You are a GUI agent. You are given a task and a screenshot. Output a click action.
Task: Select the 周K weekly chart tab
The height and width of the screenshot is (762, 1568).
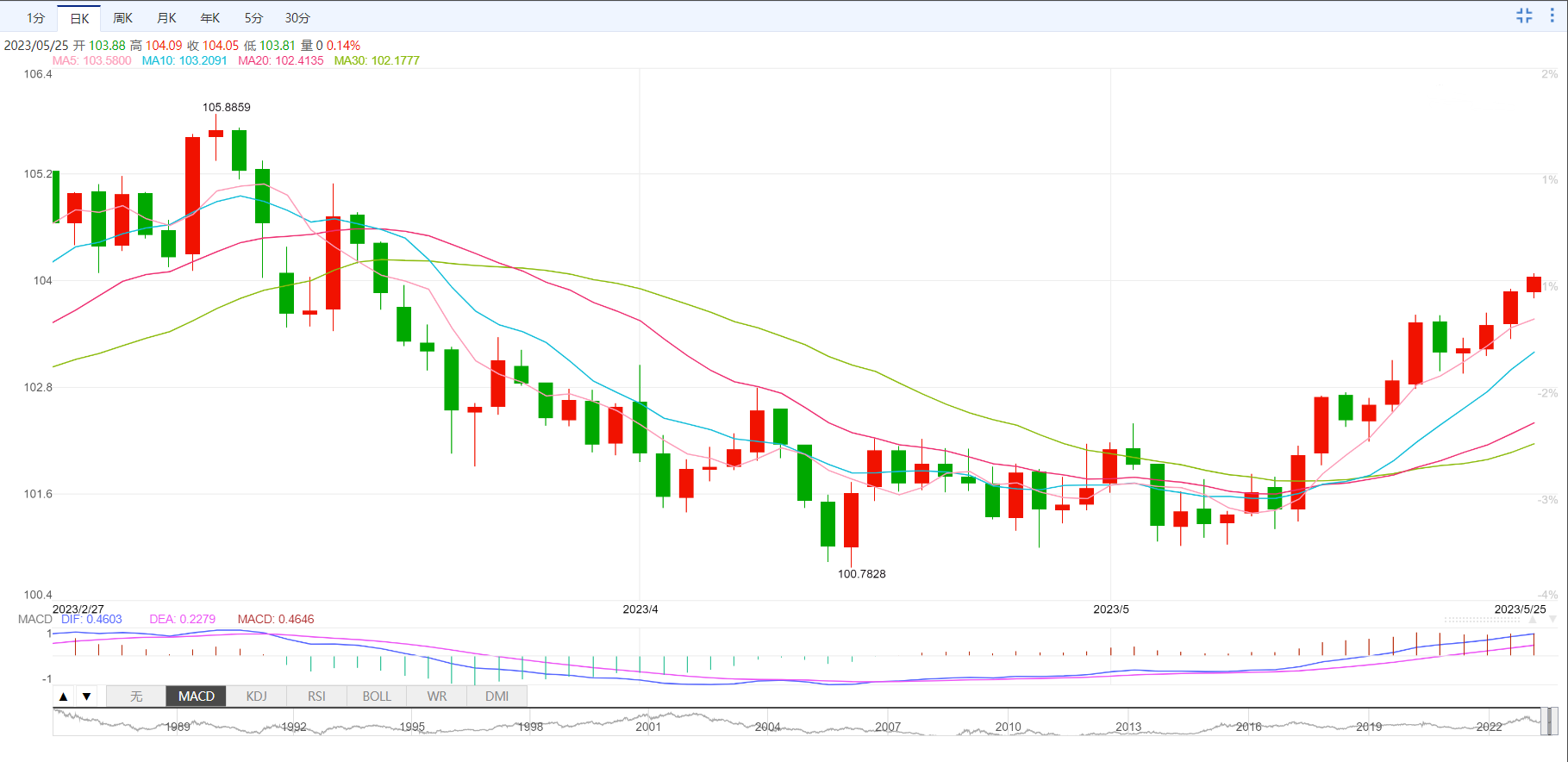[122, 18]
